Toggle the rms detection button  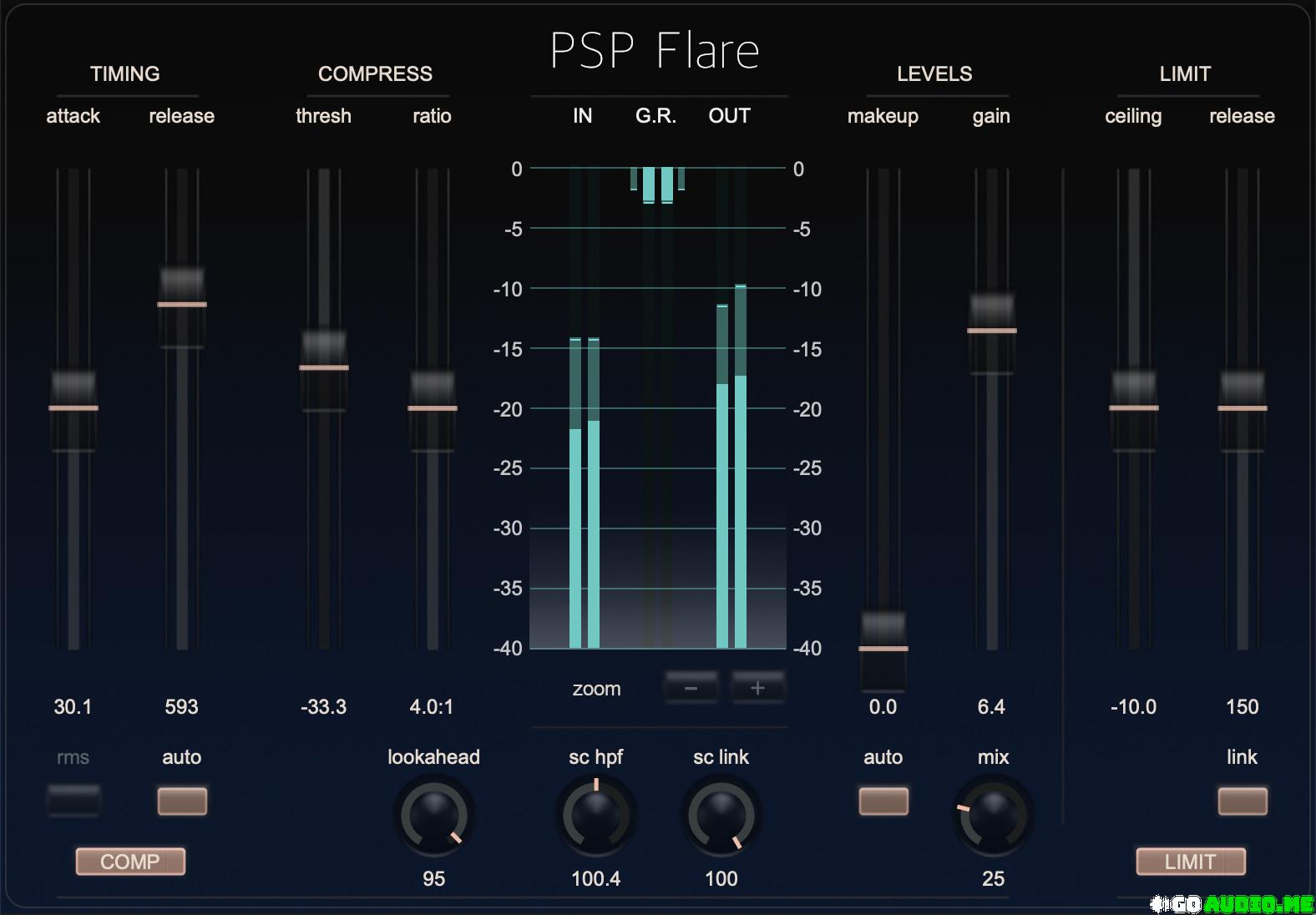point(73,801)
